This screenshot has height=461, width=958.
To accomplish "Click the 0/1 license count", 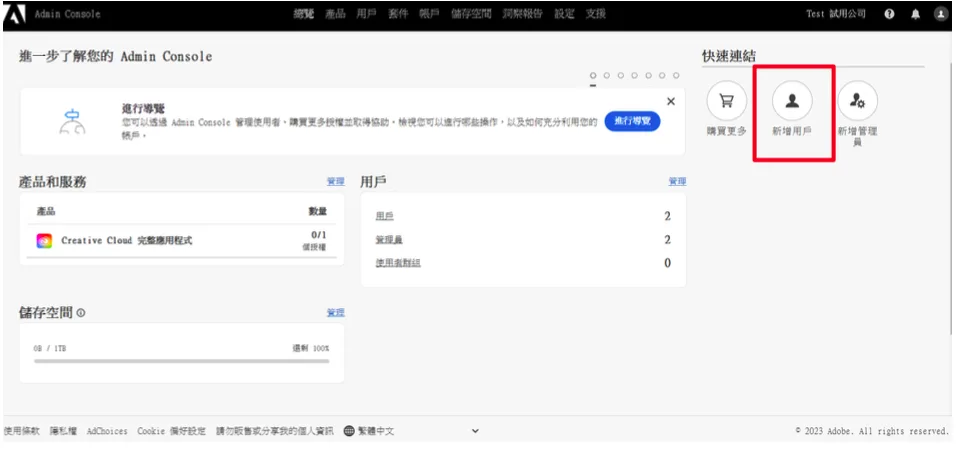I will [318, 235].
